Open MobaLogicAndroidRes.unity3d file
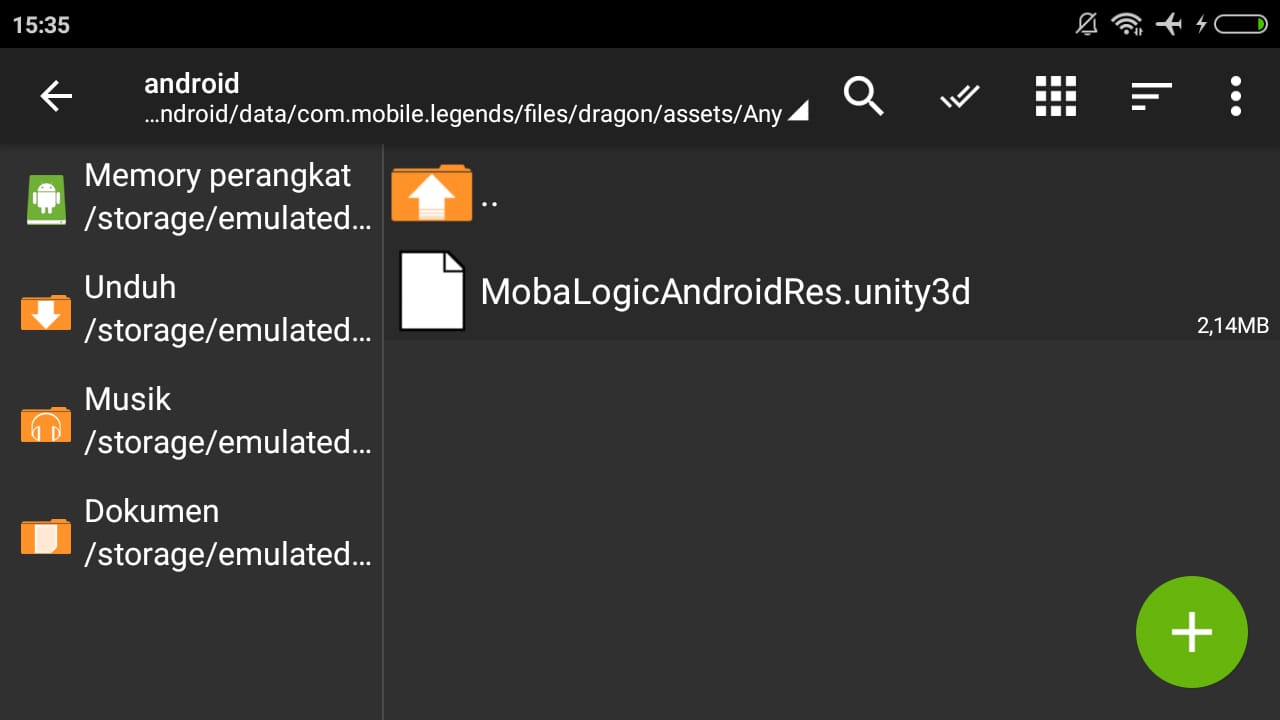Viewport: 1280px width, 720px height. (x=725, y=292)
